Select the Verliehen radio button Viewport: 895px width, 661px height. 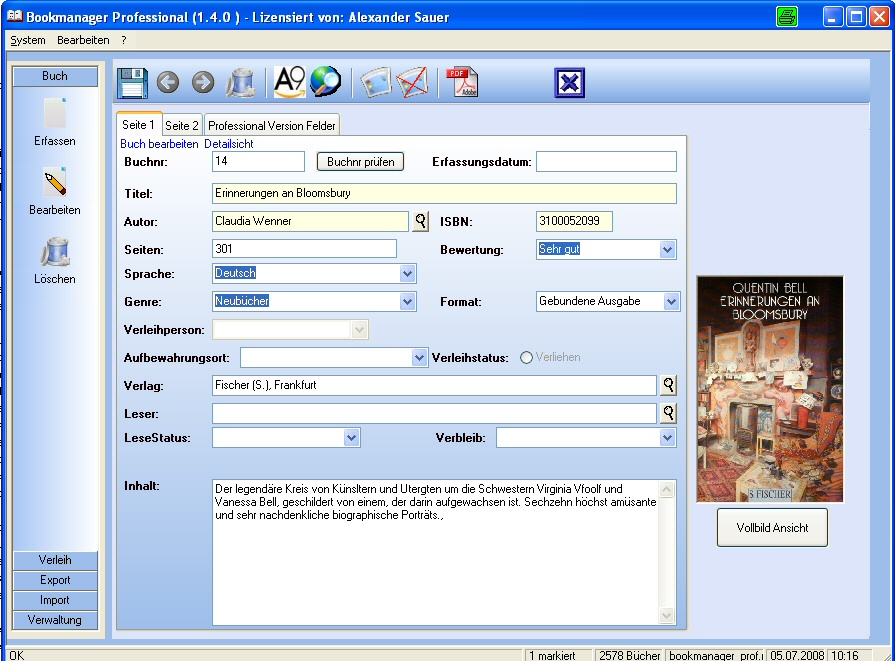point(527,357)
